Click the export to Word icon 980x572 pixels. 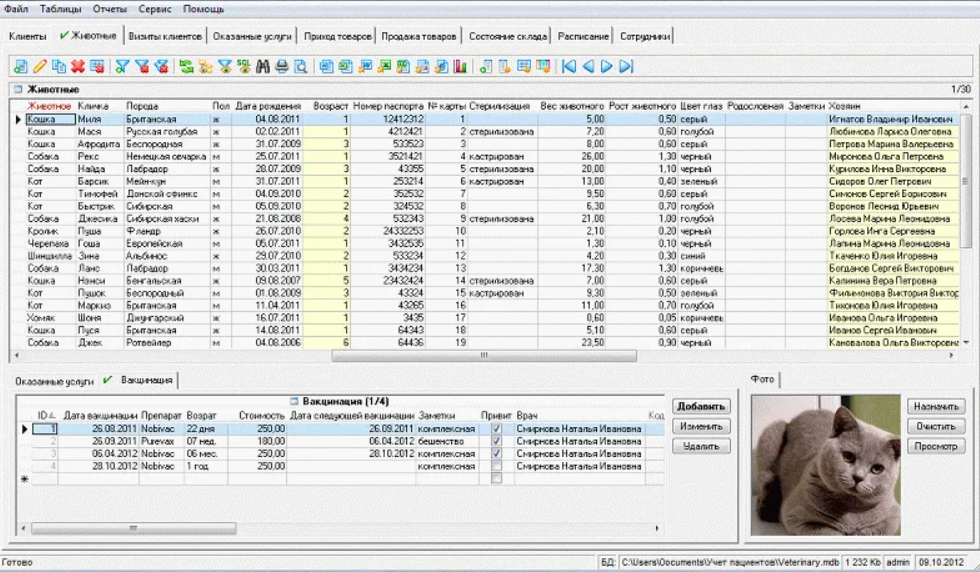pyautogui.click(x=365, y=66)
